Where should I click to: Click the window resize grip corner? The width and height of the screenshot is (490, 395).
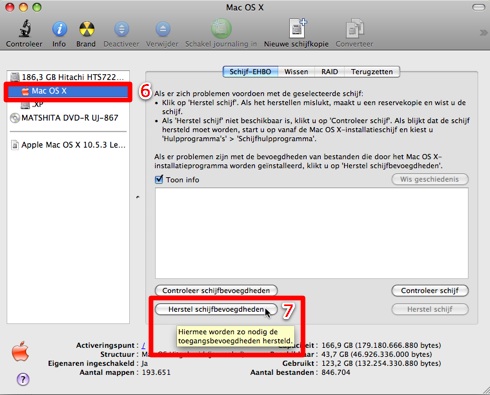tap(486, 391)
